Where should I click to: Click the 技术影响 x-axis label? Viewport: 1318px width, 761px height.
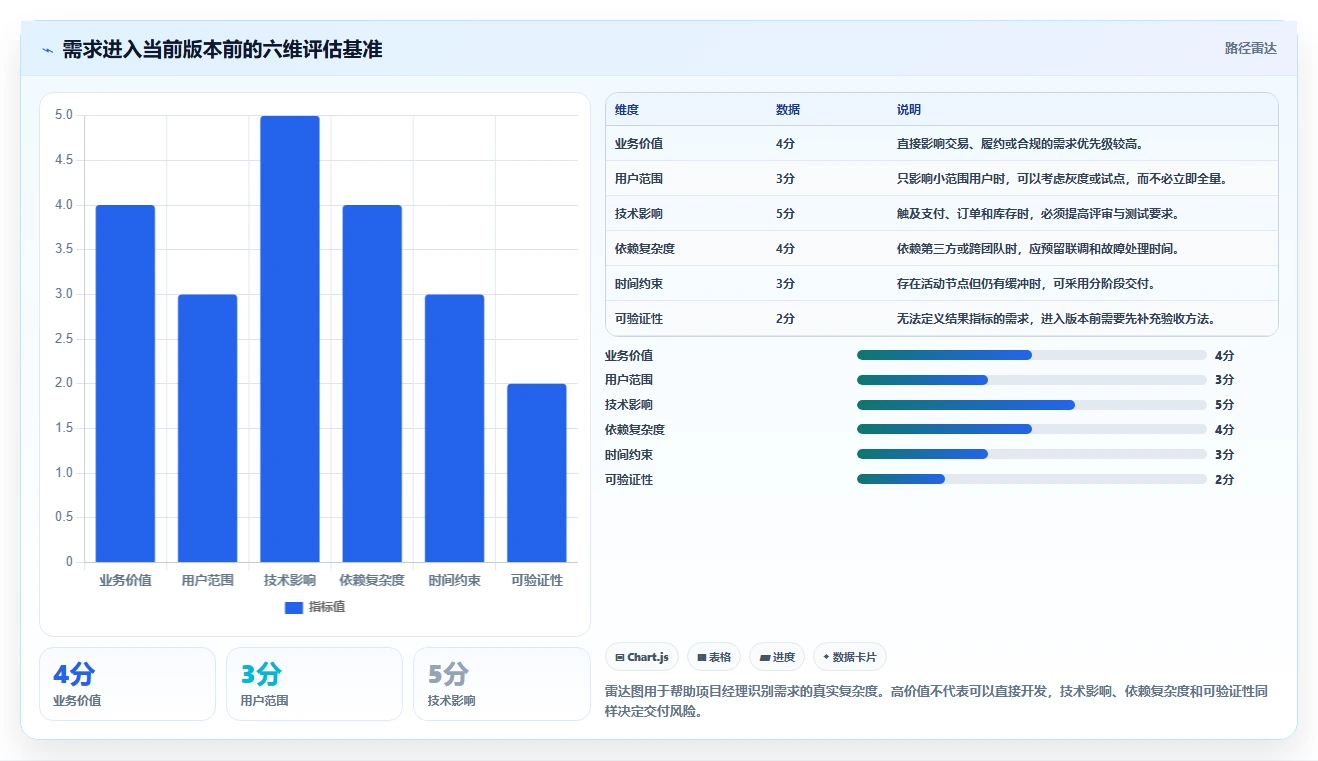[x=290, y=580]
